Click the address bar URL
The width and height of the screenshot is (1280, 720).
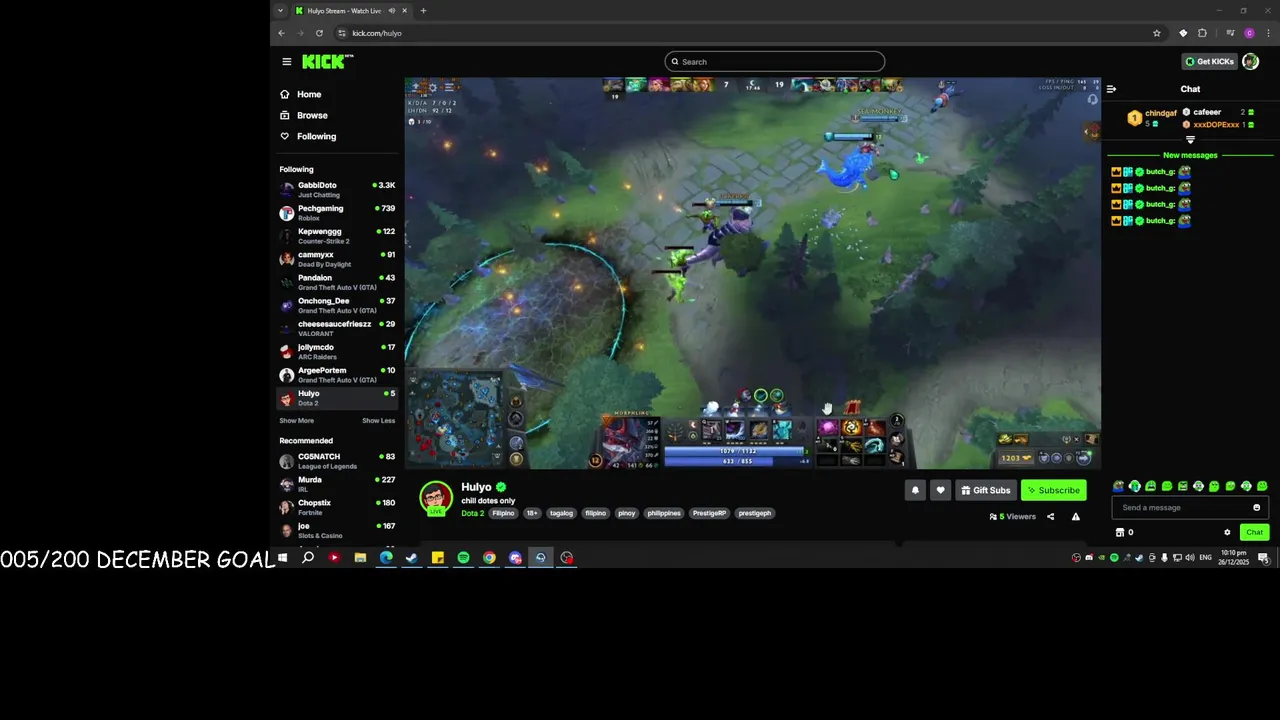[x=377, y=33]
